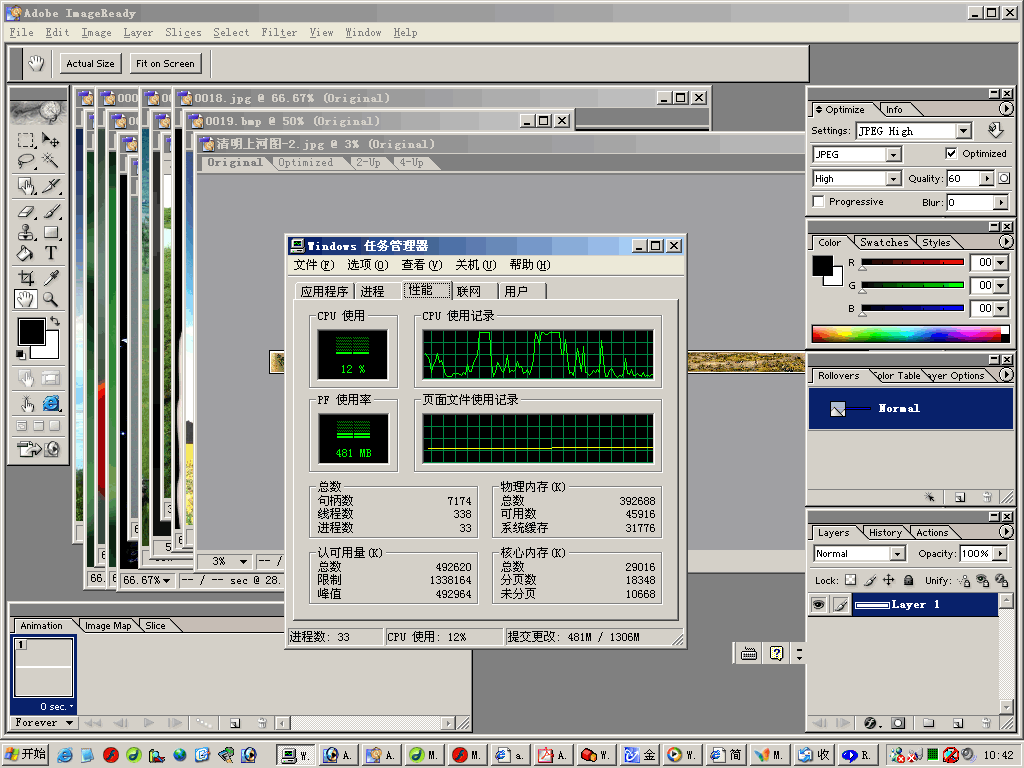Screen dimensions: 1024x768
Task: Click the Internet Explorer quick launch icon
Action: click(65, 755)
